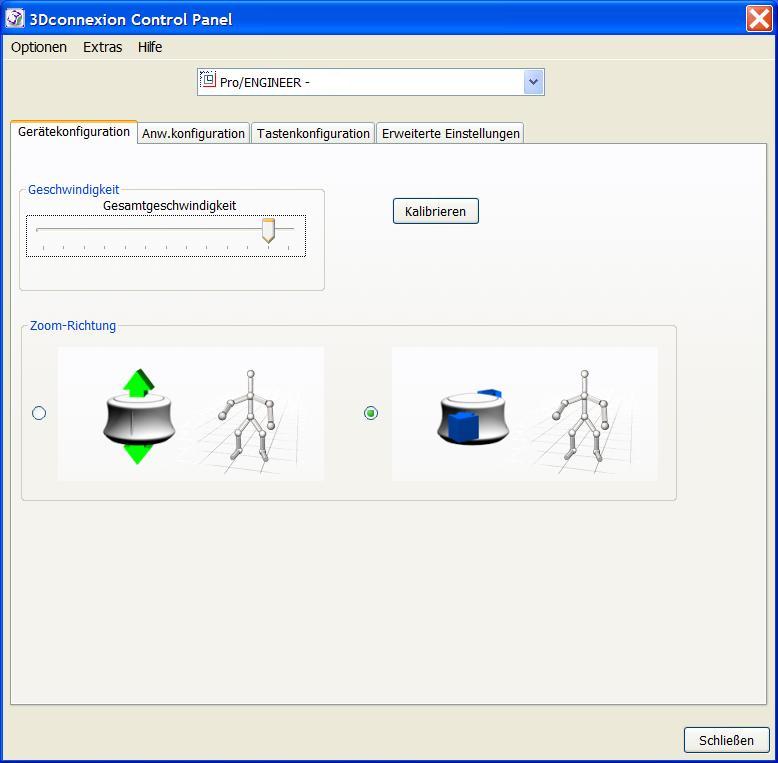The image size is (778, 763).
Task: Select the forward/backward zoom direction radio button
Action: [371, 413]
